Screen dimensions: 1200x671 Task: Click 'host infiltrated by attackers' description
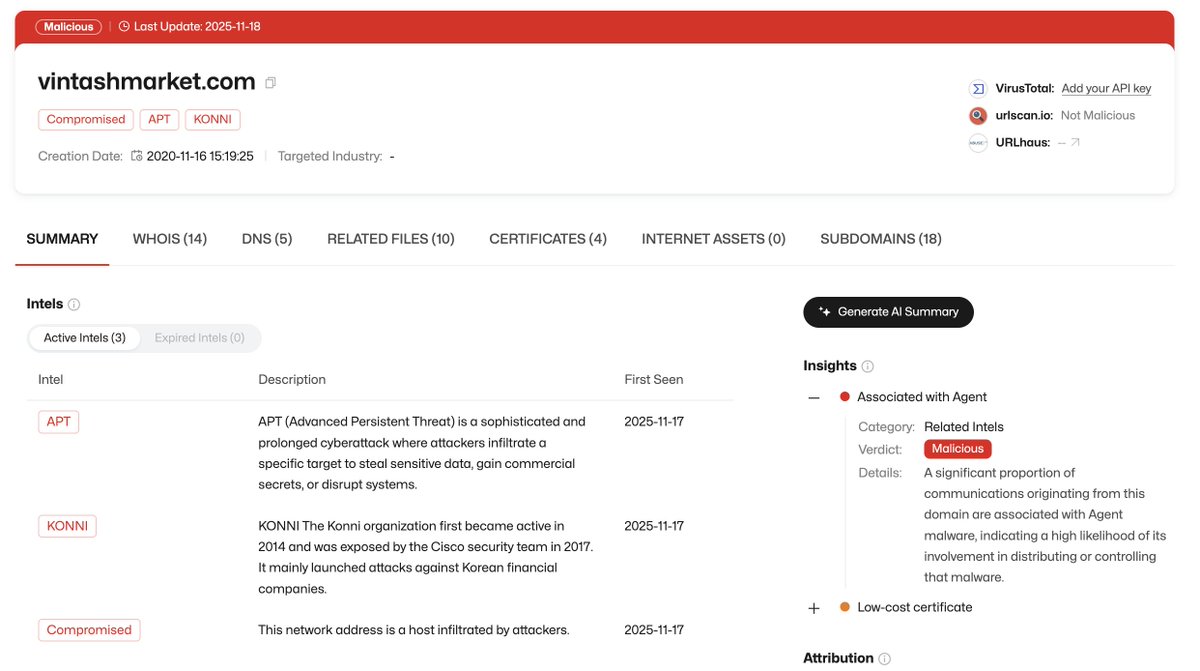coord(413,630)
